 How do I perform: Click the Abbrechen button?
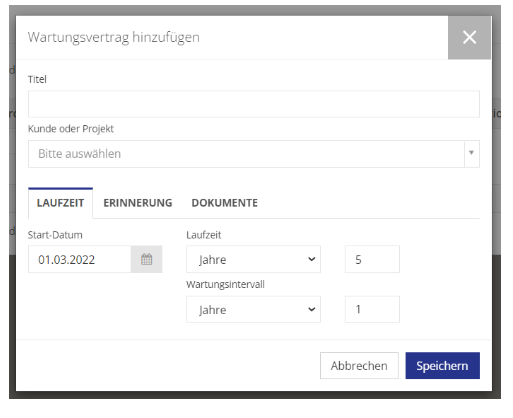[x=359, y=366]
